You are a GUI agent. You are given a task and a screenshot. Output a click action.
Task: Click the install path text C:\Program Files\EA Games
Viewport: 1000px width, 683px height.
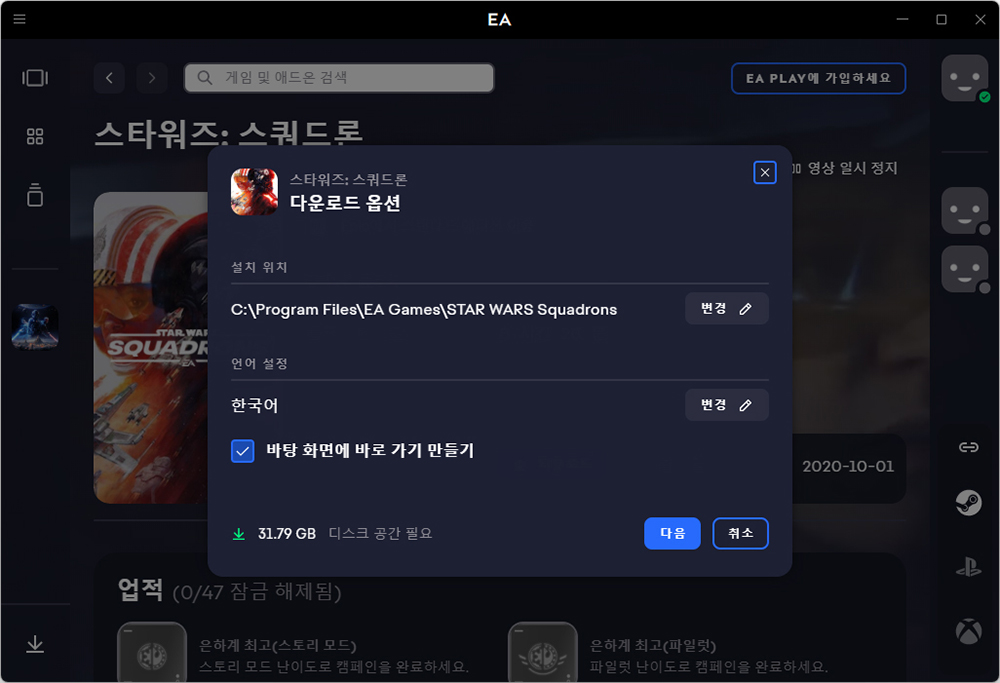pyautogui.click(x=423, y=309)
